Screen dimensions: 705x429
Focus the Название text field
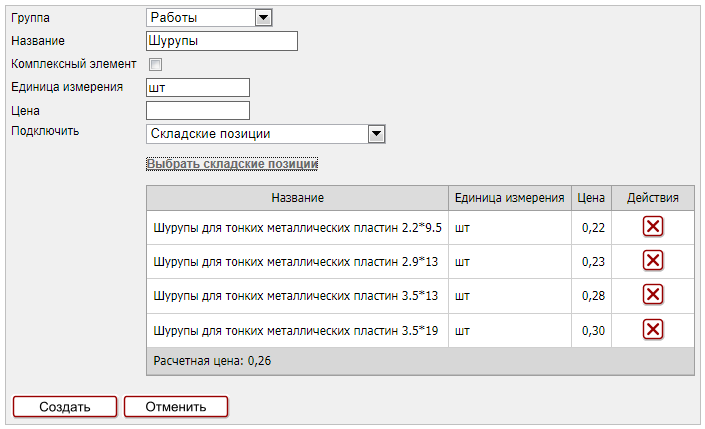(222, 41)
